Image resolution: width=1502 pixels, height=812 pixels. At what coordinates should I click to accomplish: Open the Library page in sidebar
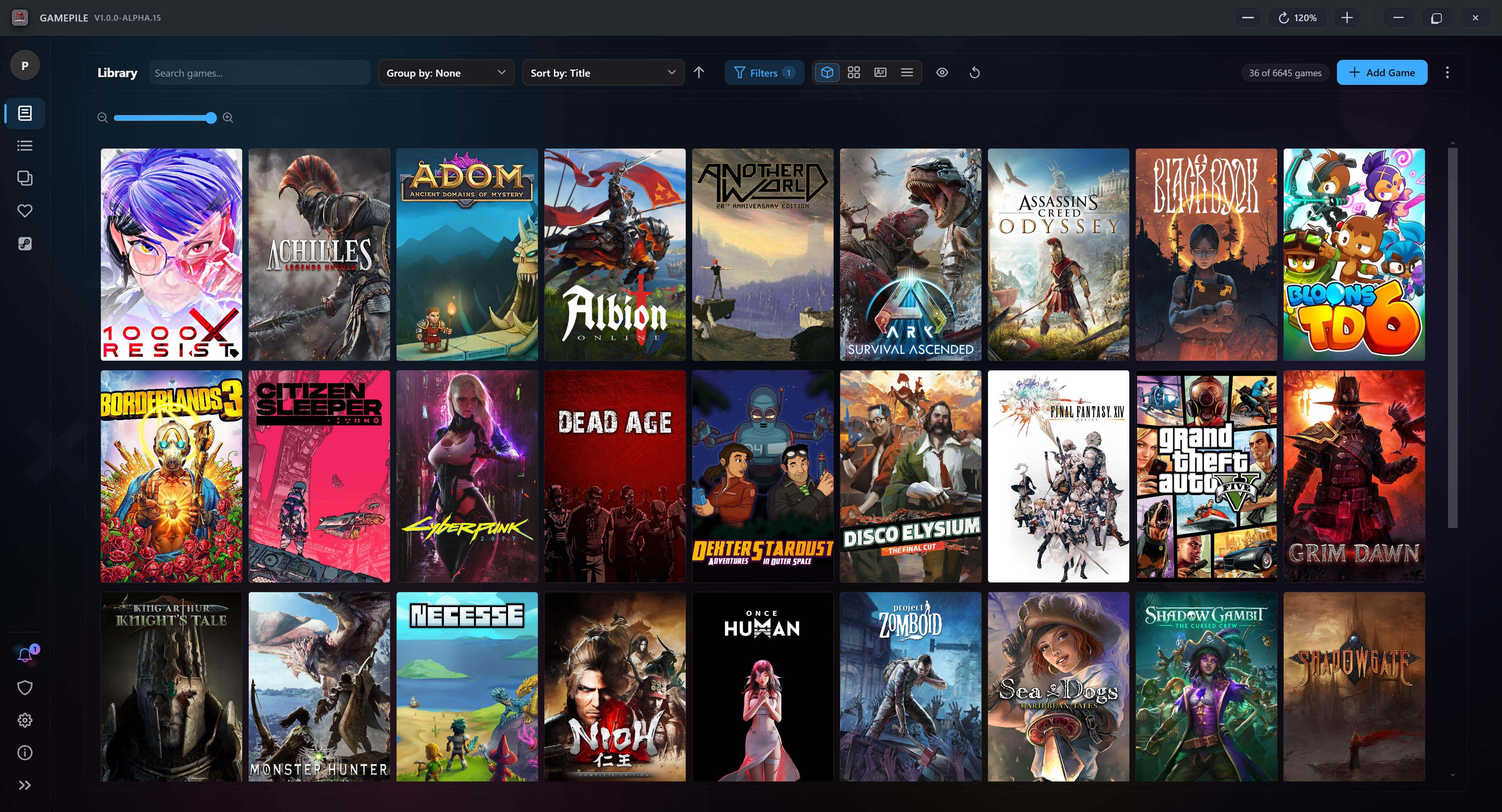coord(25,113)
